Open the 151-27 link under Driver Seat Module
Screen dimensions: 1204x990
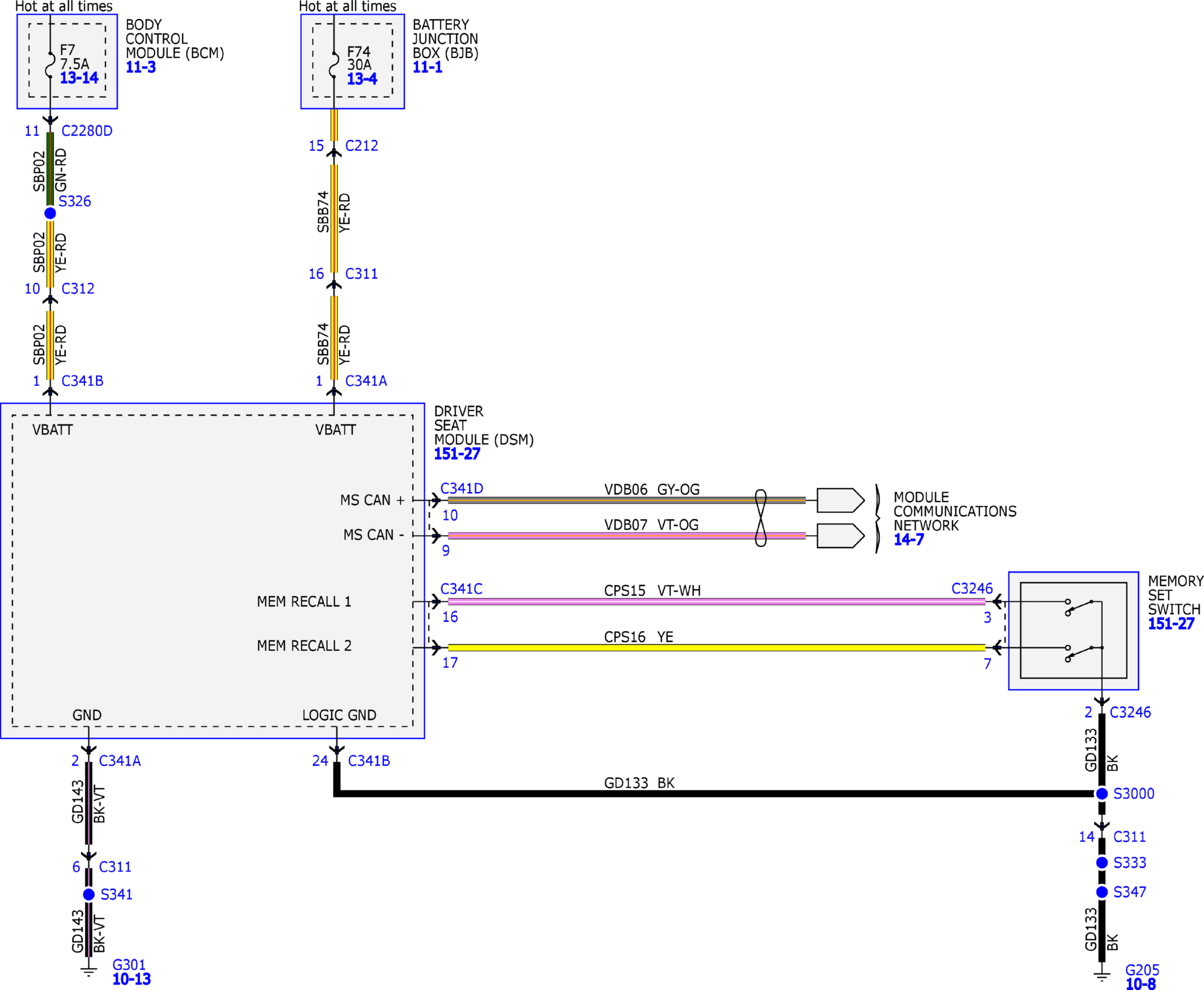(x=457, y=454)
